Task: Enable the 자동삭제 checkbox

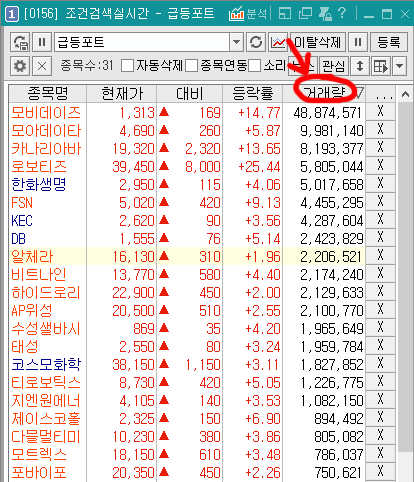Action: pos(128,66)
